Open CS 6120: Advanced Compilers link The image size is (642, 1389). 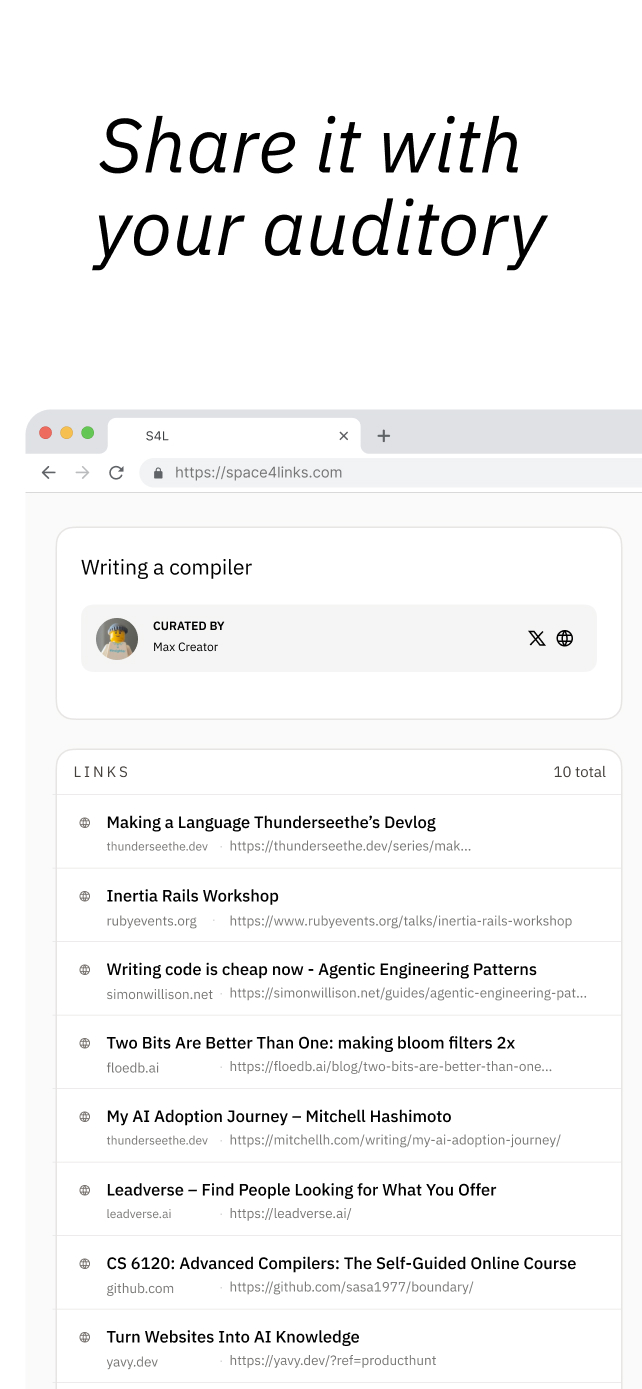[x=341, y=1263]
